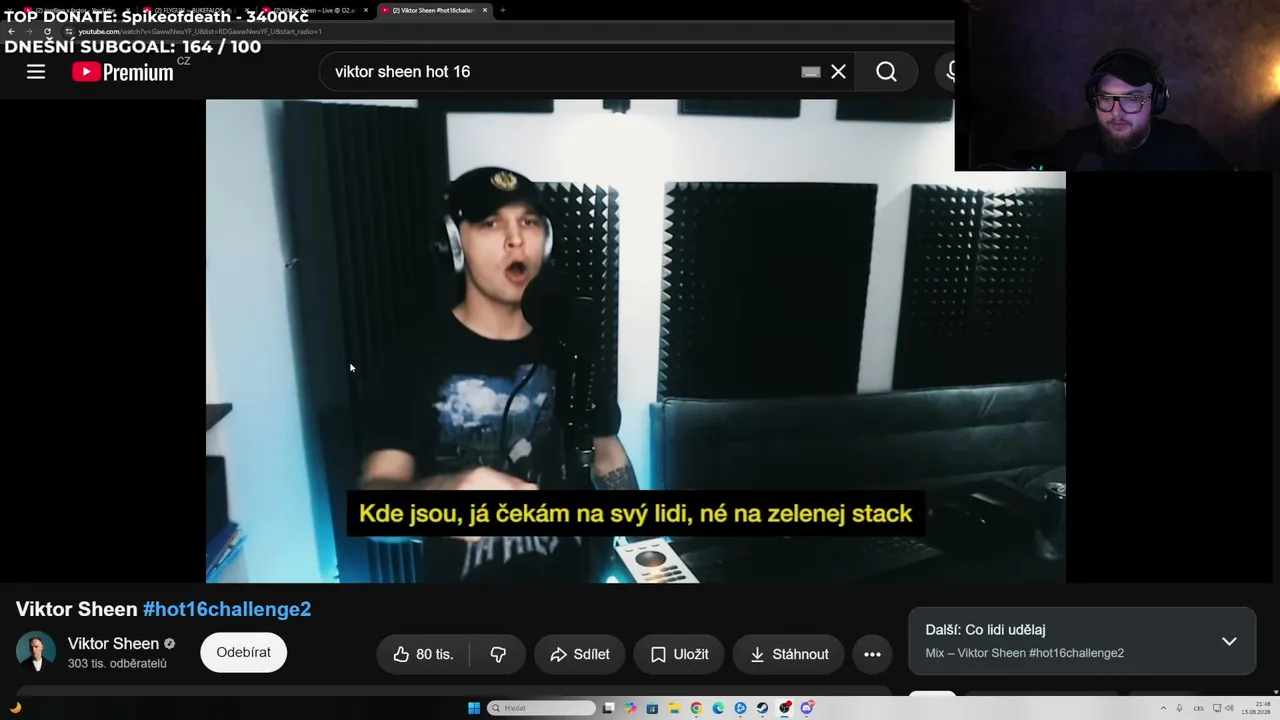Image resolution: width=1280 pixels, height=720 pixels.
Task: Open Discord from the taskbar
Action: coord(806,708)
